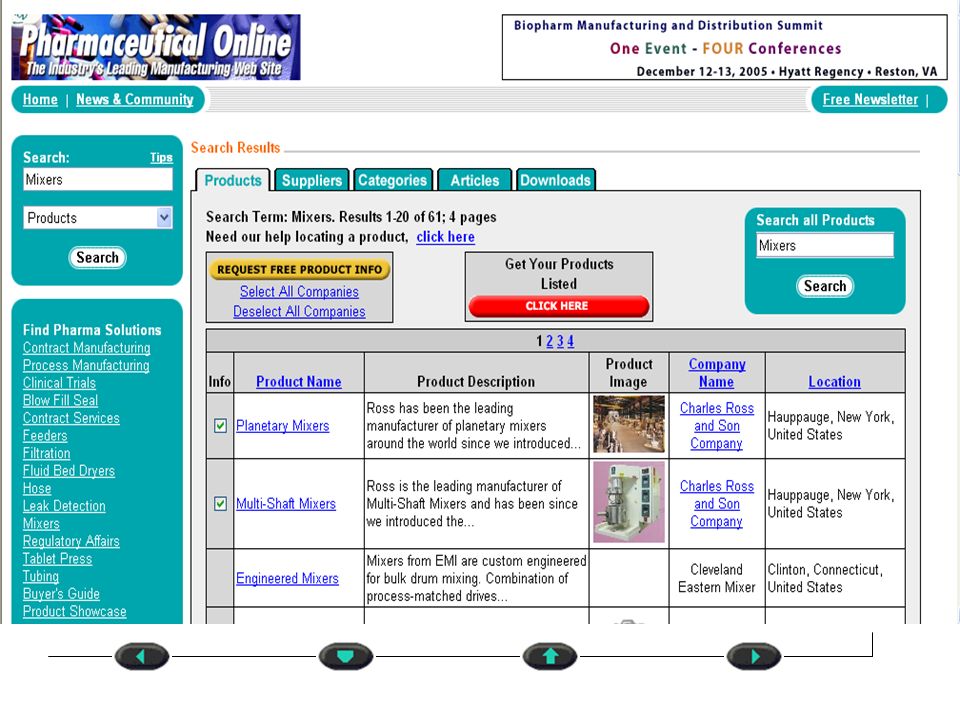Screen dimensions: 960x720
Task: Click the right arrow navigation button
Action: [754, 656]
